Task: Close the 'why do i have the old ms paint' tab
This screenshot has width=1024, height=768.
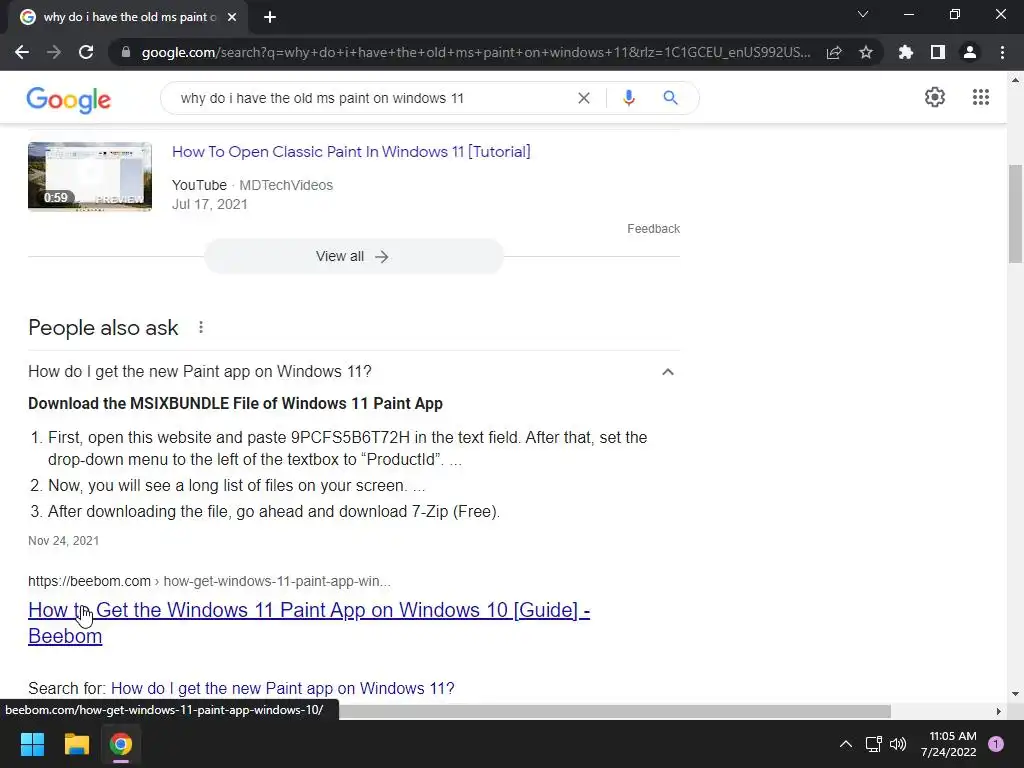Action: click(x=232, y=17)
